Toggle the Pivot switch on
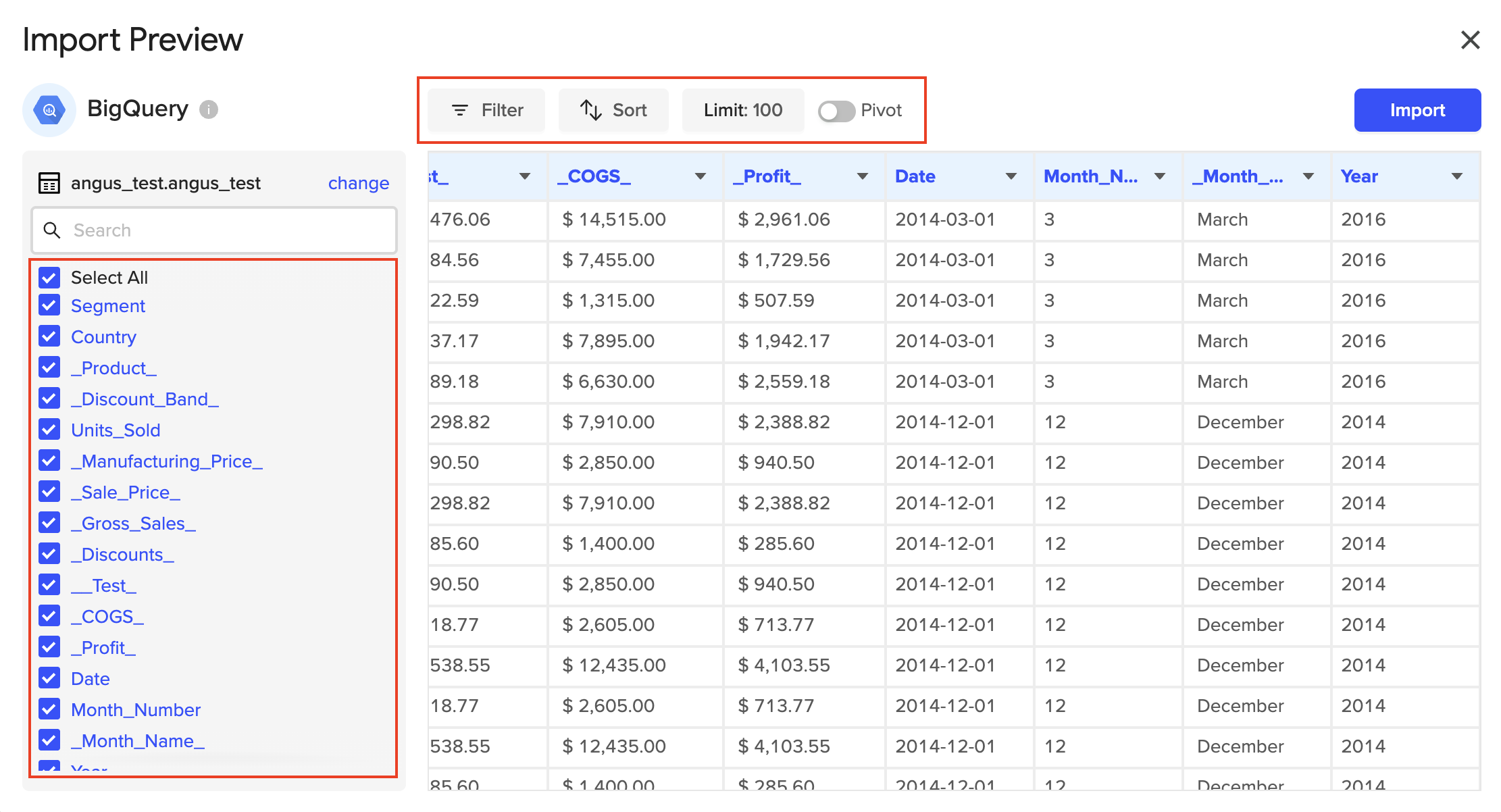The height and width of the screenshot is (812, 1501). (x=836, y=111)
